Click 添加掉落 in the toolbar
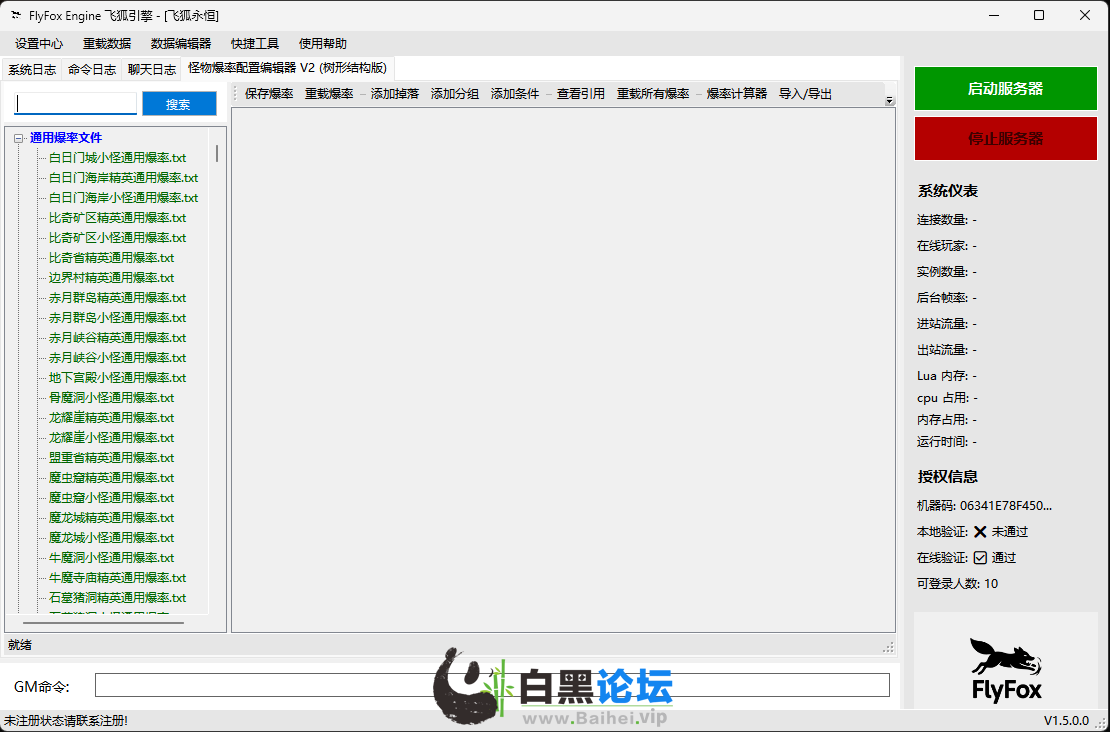Viewport: 1110px width, 732px height. 395,94
